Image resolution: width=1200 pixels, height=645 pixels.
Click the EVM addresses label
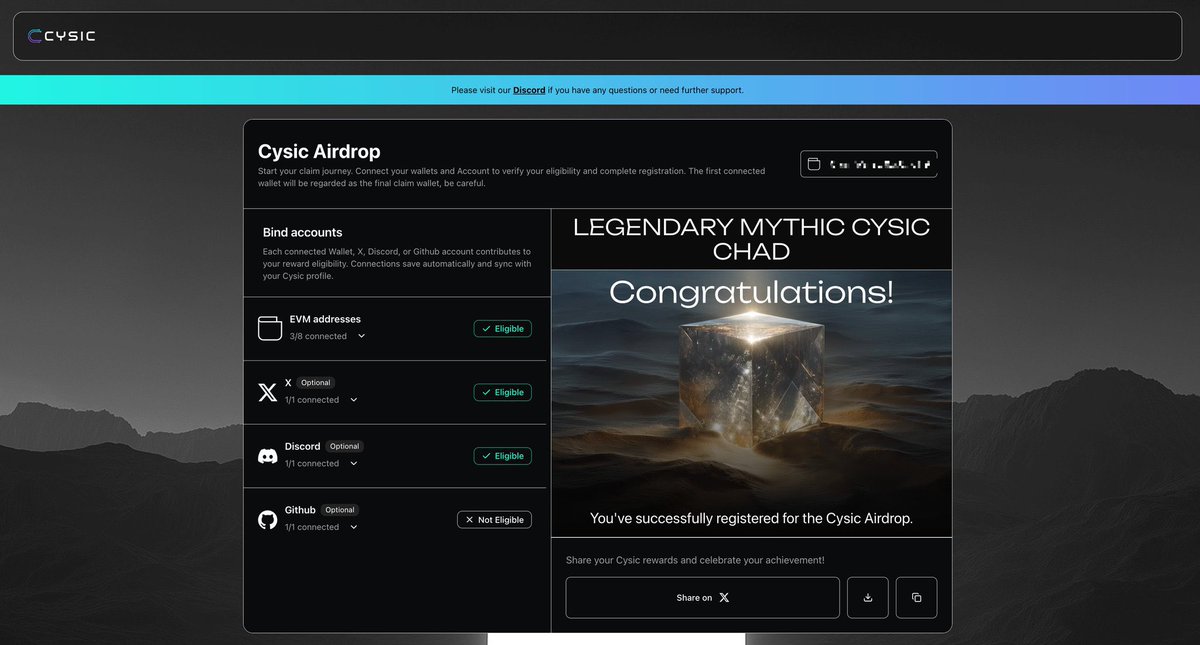click(325, 319)
